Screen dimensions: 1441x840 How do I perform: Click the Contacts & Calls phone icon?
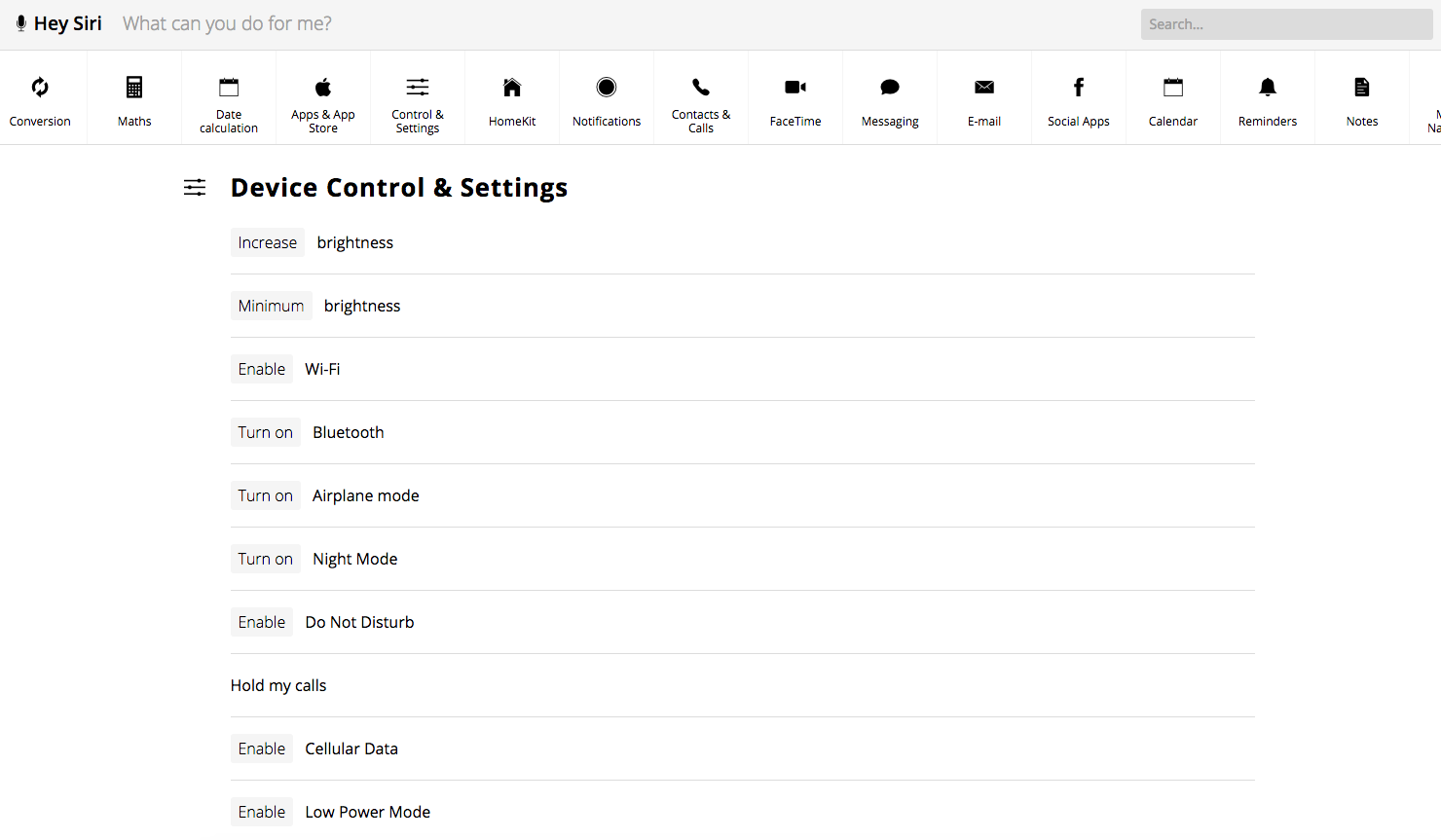pos(701,88)
